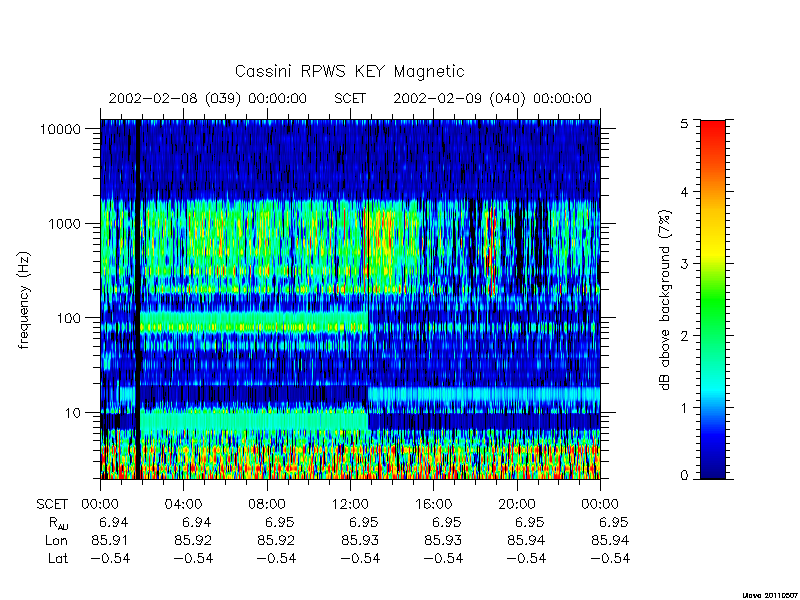Click the Lat row label
Image resolution: width=800 pixels, height=600 pixels.
pos(58,559)
